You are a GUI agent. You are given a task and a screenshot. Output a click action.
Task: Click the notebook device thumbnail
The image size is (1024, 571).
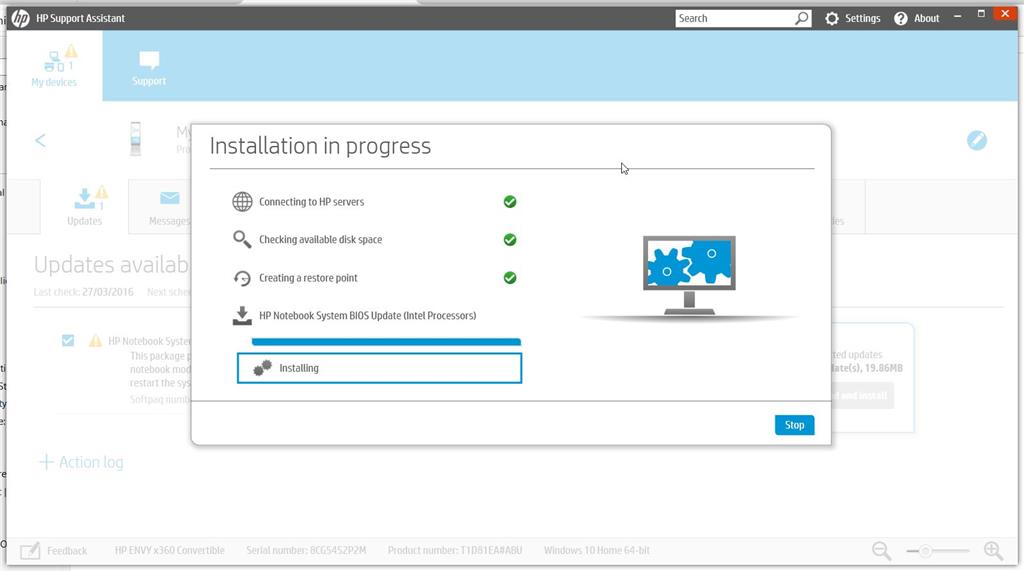[135, 138]
